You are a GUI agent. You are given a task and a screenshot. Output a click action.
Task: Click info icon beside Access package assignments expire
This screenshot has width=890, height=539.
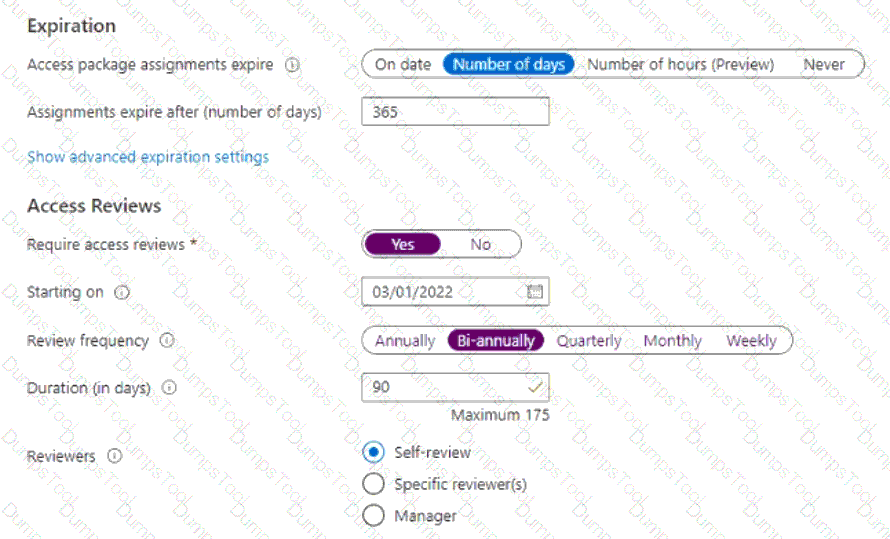point(292,65)
